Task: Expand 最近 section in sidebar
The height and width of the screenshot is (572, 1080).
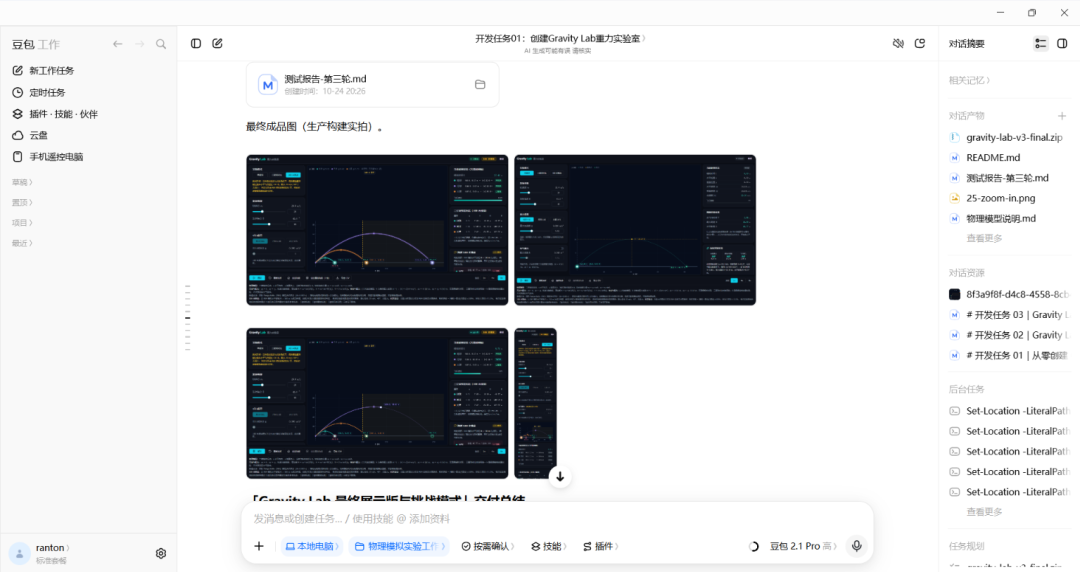Action: point(22,243)
